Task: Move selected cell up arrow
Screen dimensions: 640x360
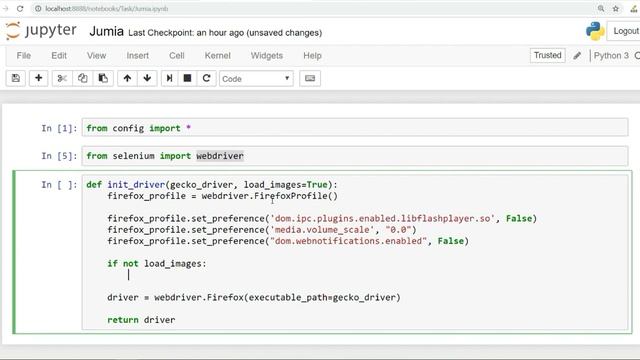Action: [127, 78]
